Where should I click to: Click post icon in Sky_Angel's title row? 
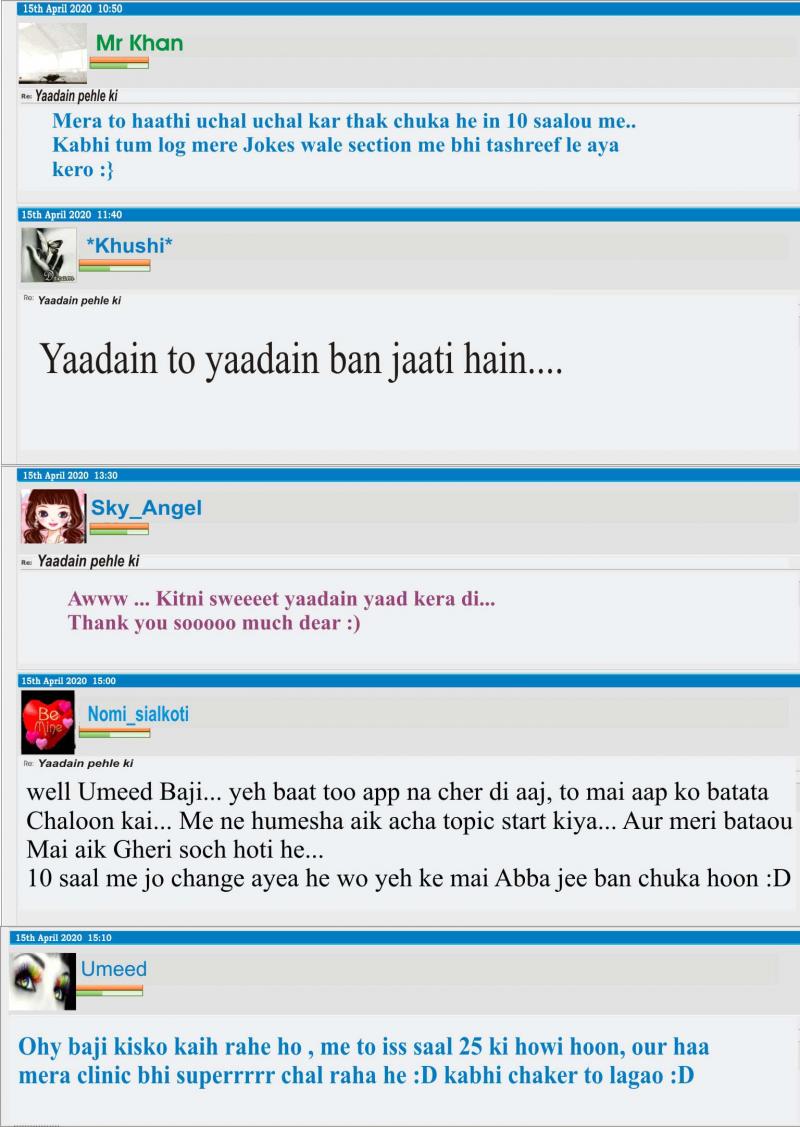[27, 562]
